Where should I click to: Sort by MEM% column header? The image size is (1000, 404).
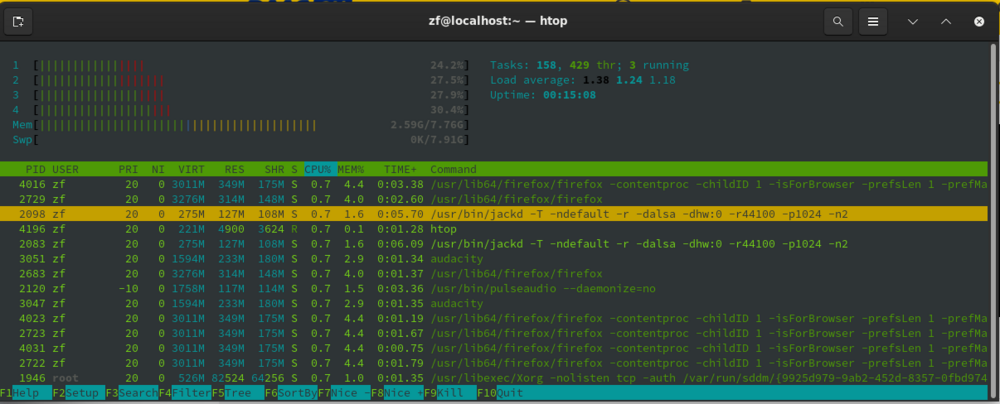click(350, 169)
